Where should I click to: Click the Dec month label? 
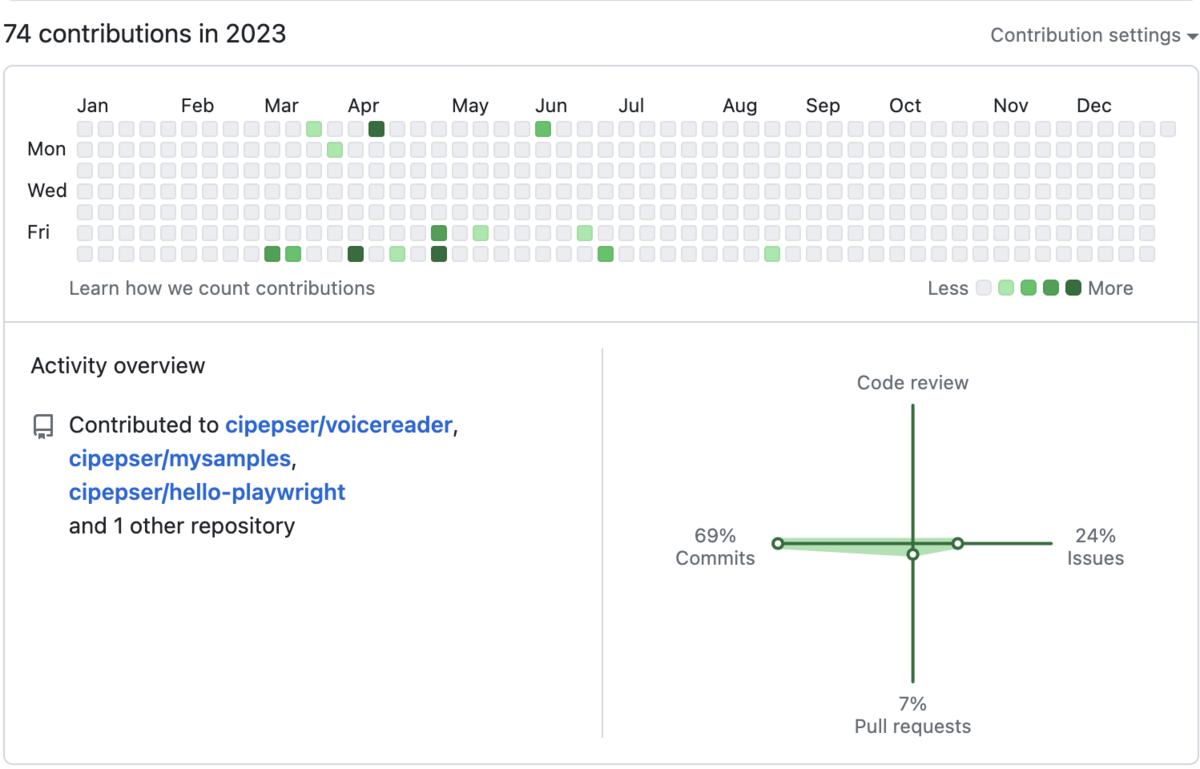pos(1094,106)
